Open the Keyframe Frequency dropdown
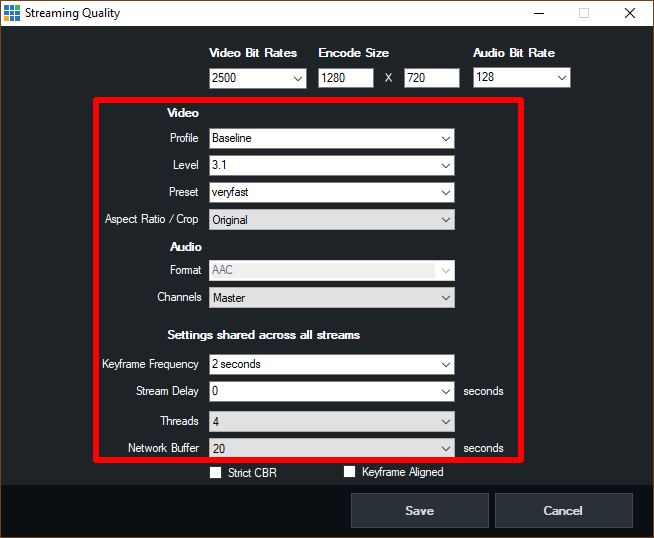654x538 pixels. 331,364
